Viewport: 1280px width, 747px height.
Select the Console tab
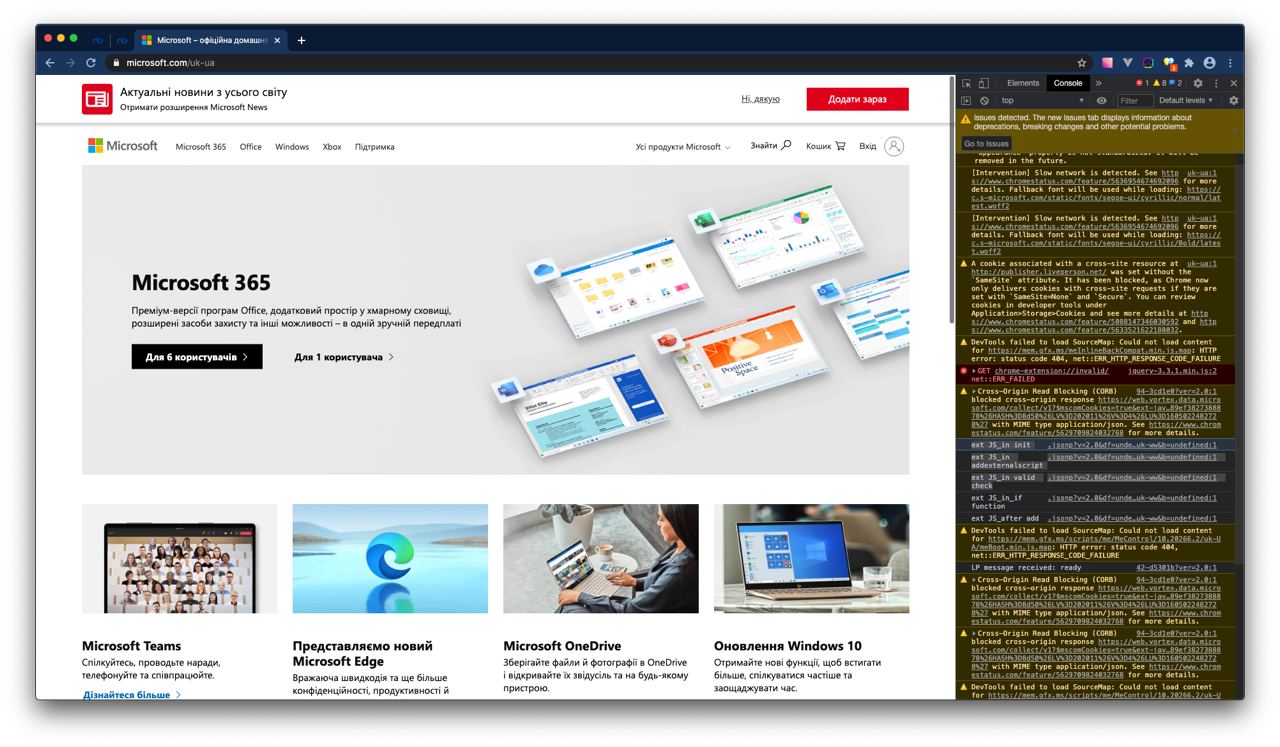coord(1068,84)
